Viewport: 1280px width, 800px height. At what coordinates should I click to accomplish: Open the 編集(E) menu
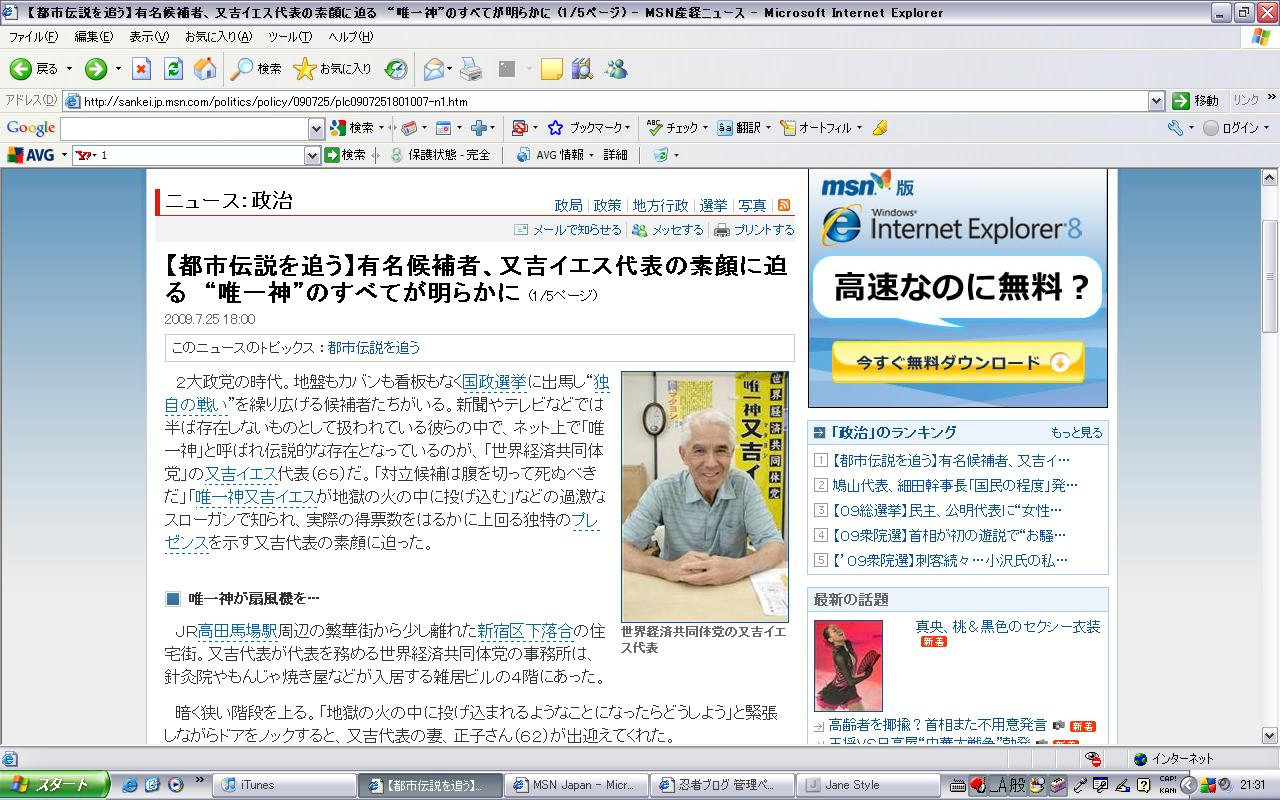(x=93, y=37)
